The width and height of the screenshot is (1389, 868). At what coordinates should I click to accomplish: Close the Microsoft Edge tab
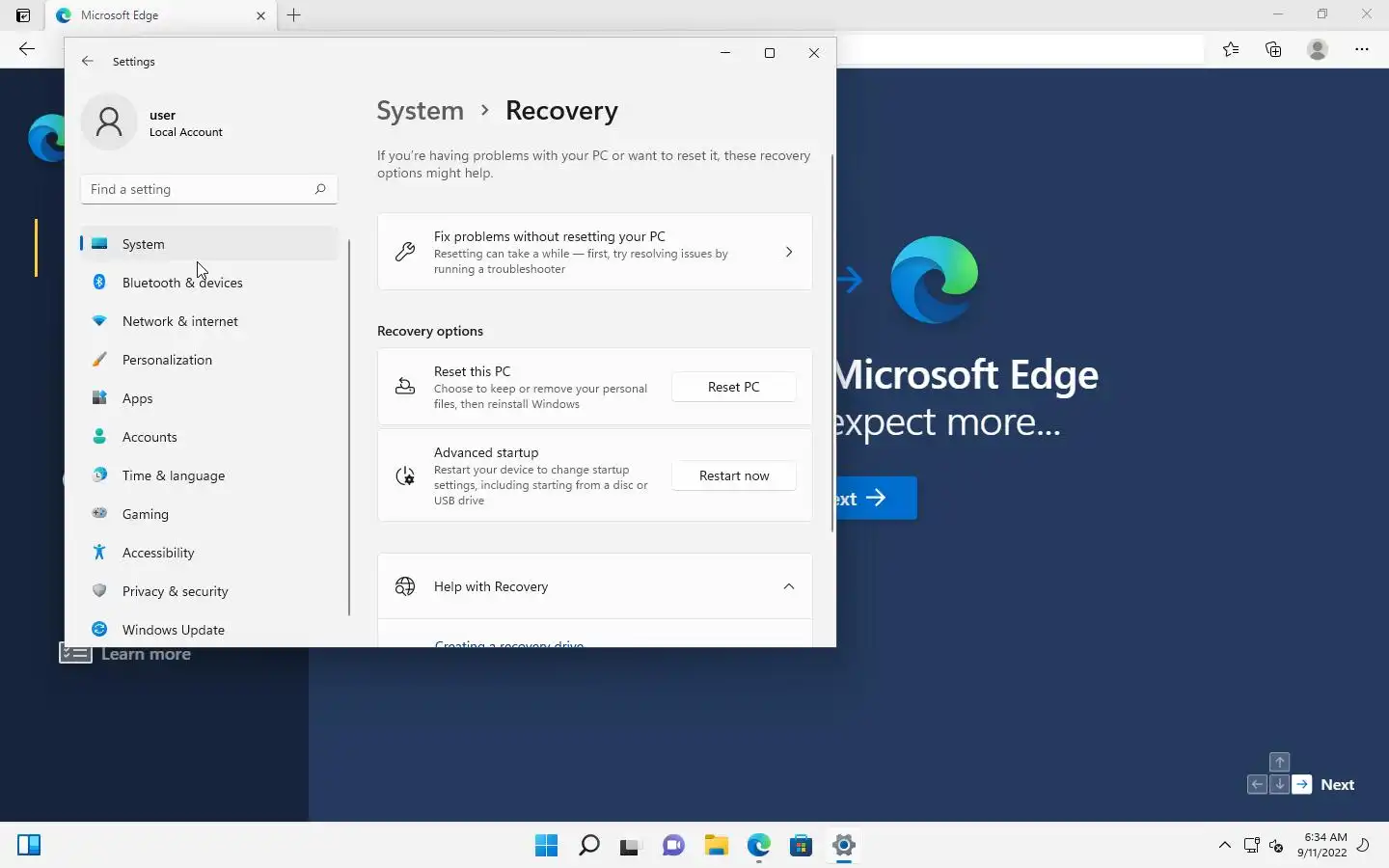260,15
